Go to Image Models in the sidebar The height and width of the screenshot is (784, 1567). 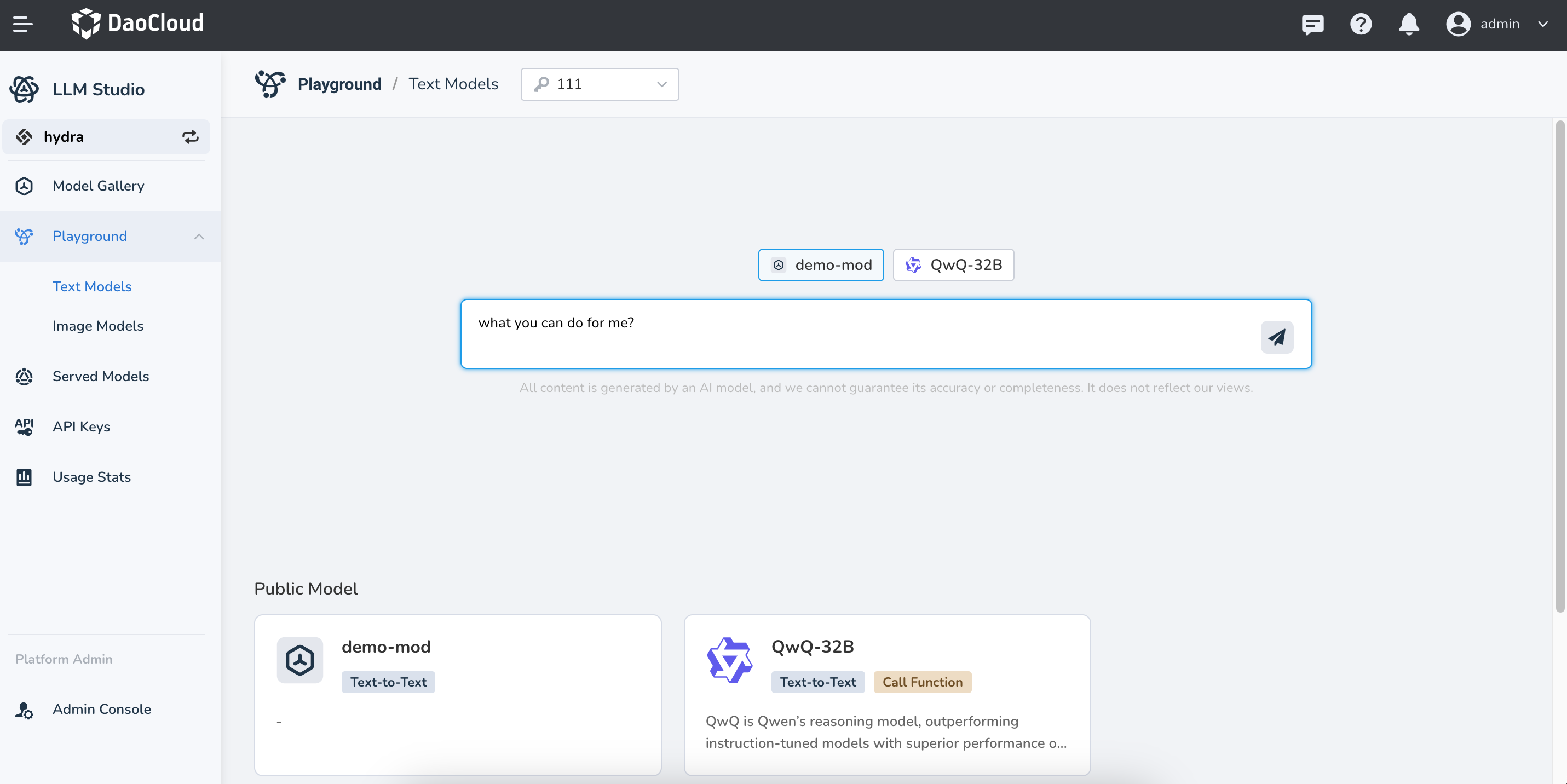(x=98, y=326)
